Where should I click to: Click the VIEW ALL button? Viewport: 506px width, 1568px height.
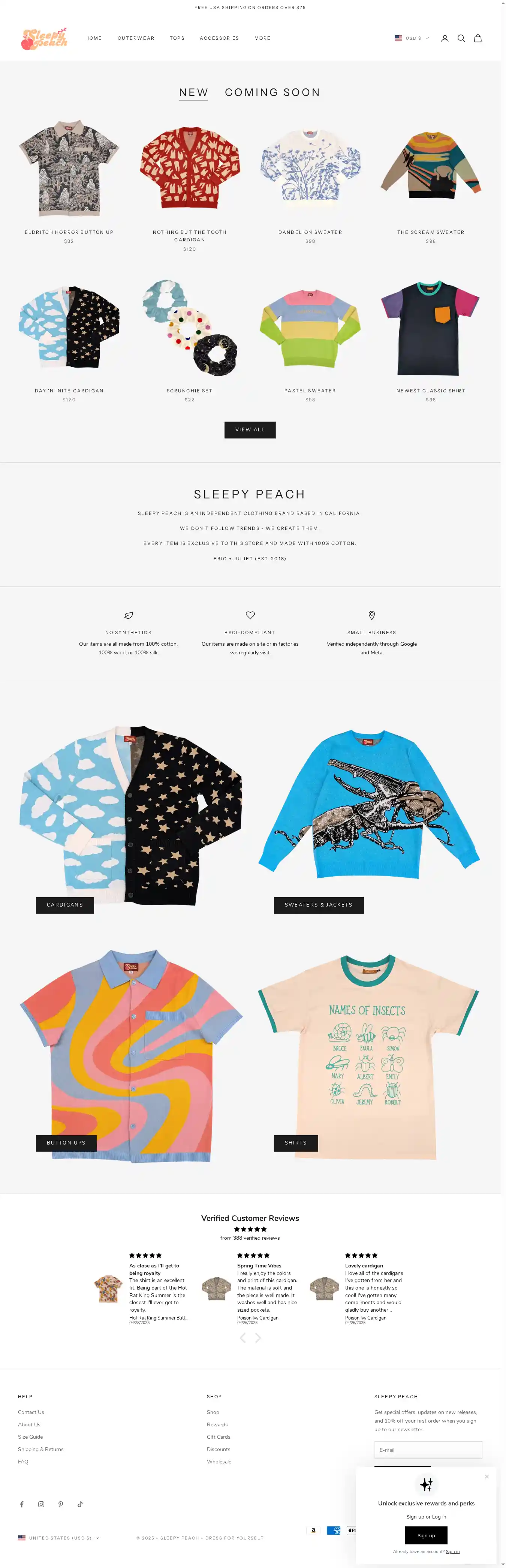click(250, 430)
